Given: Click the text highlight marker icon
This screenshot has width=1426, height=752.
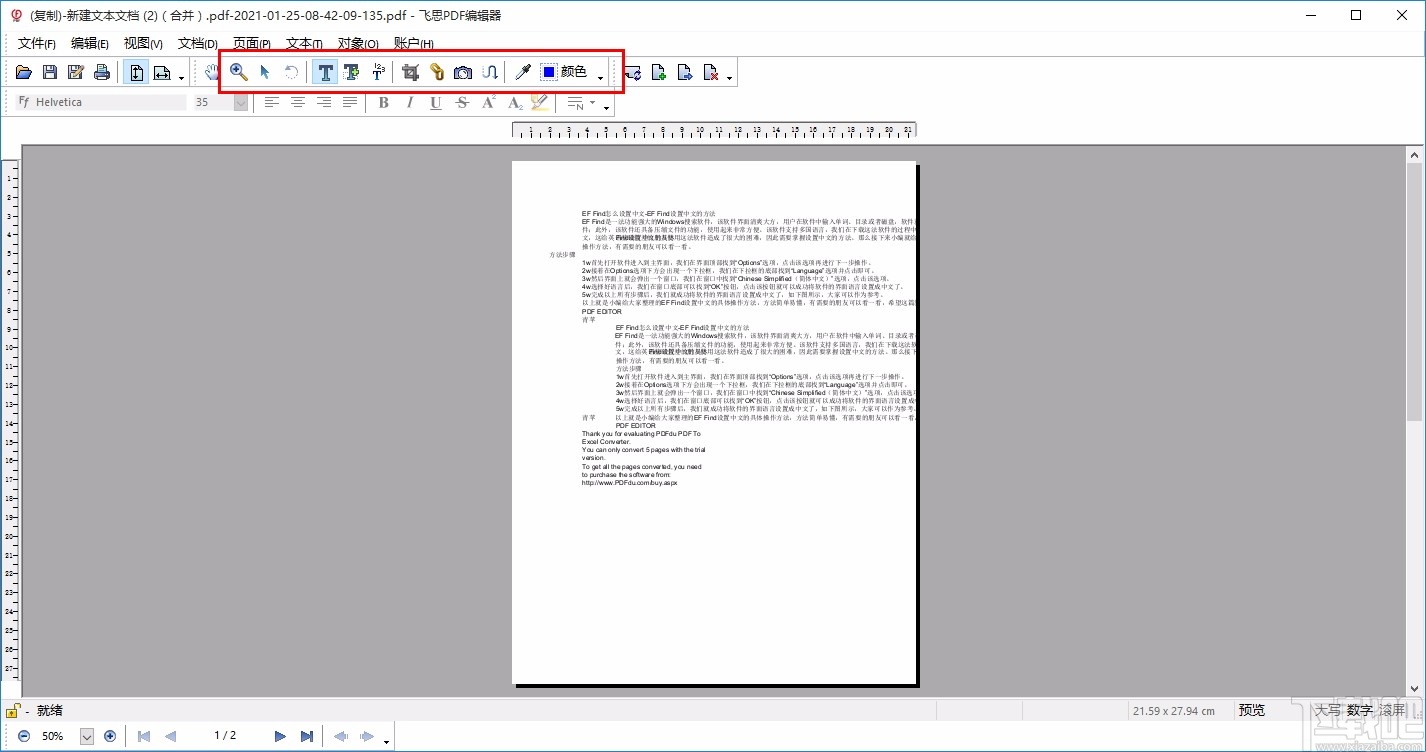Looking at the screenshot, I should point(540,102).
